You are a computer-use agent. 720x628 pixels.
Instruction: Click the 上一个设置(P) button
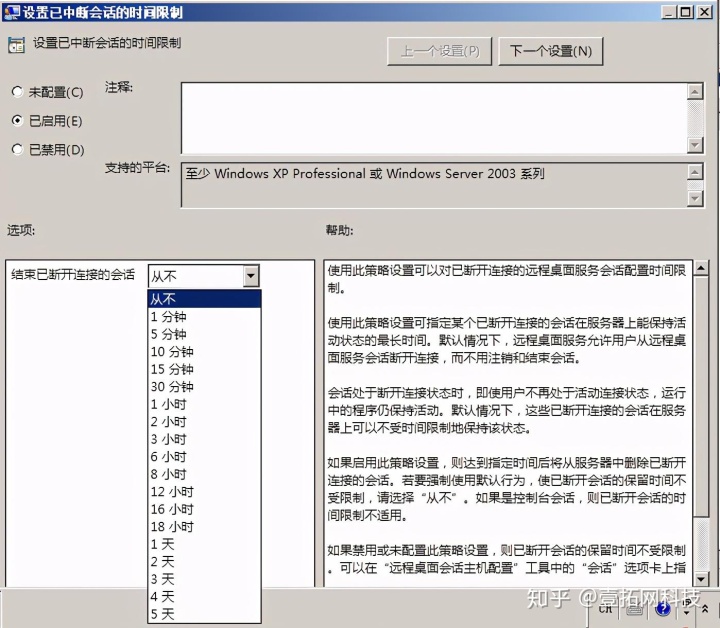(x=439, y=51)
